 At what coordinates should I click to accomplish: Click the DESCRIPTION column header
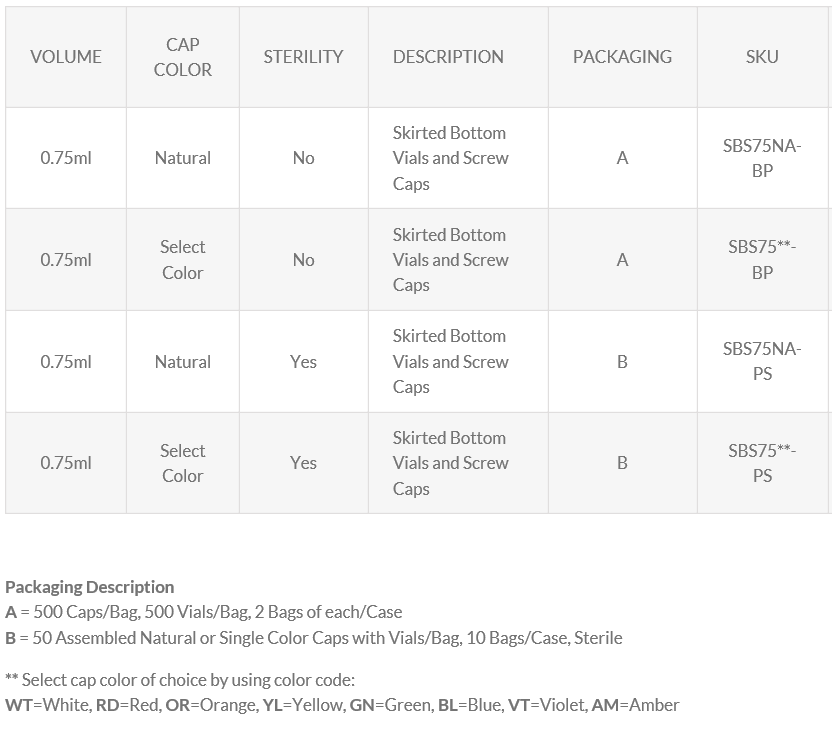click(448, 57)
